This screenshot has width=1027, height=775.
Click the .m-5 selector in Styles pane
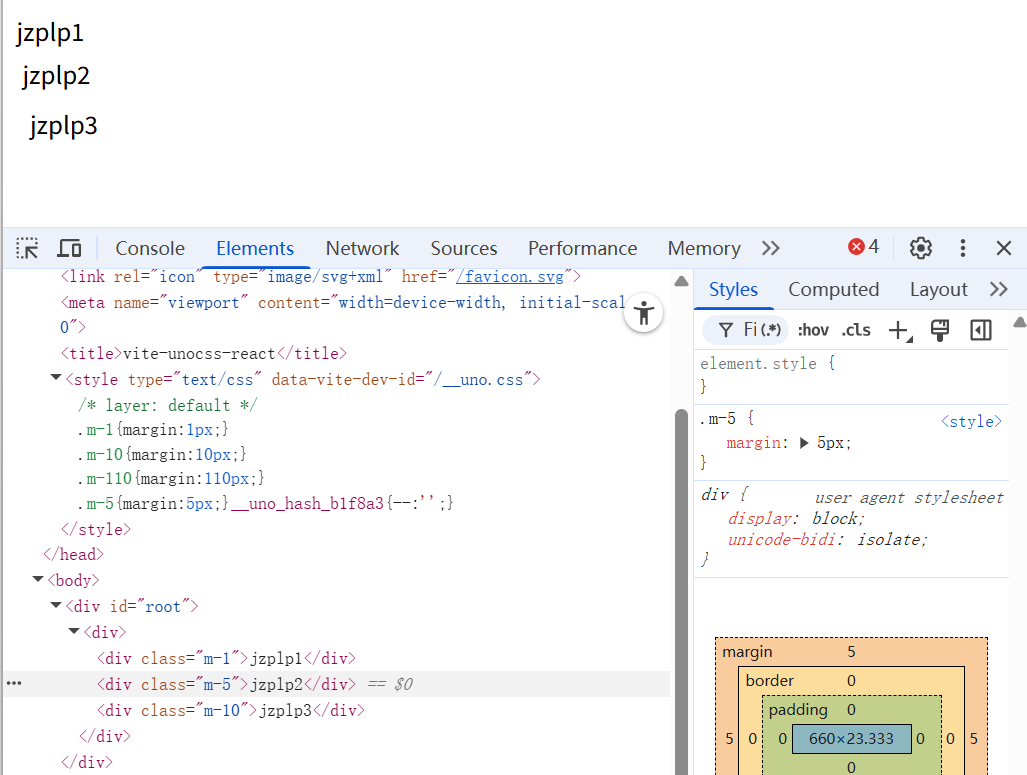pos(717,418)
